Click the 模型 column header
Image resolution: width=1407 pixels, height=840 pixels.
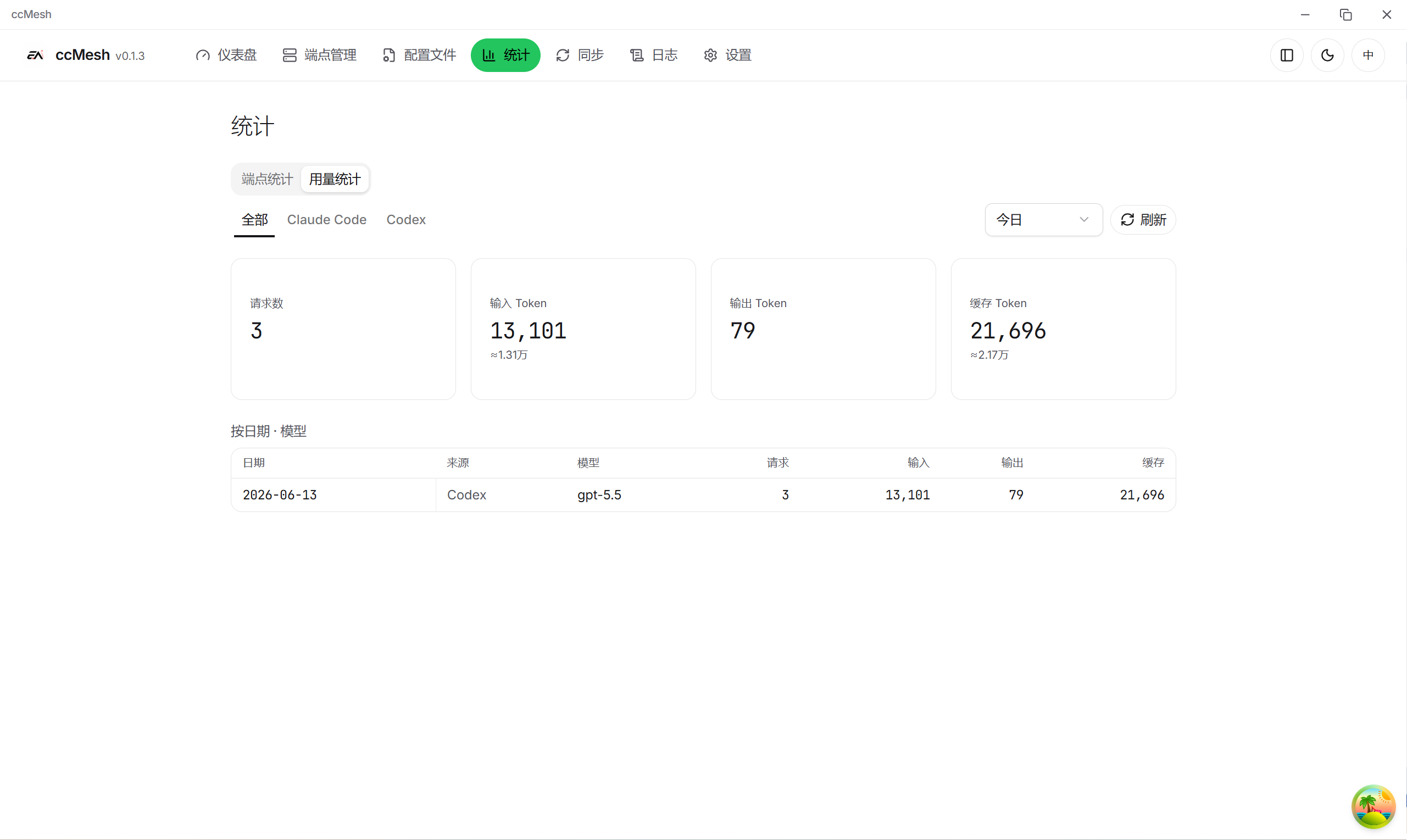pyautogui.click(x=588, y=463)
